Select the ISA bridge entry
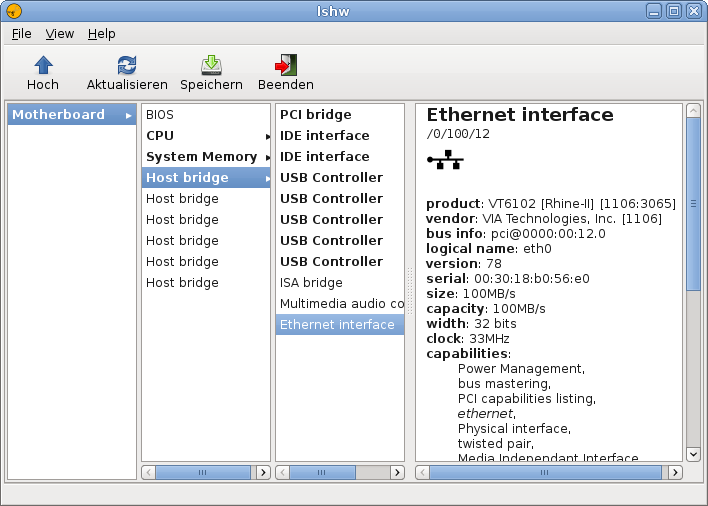The image size is (708, 506). pos(311,283)
